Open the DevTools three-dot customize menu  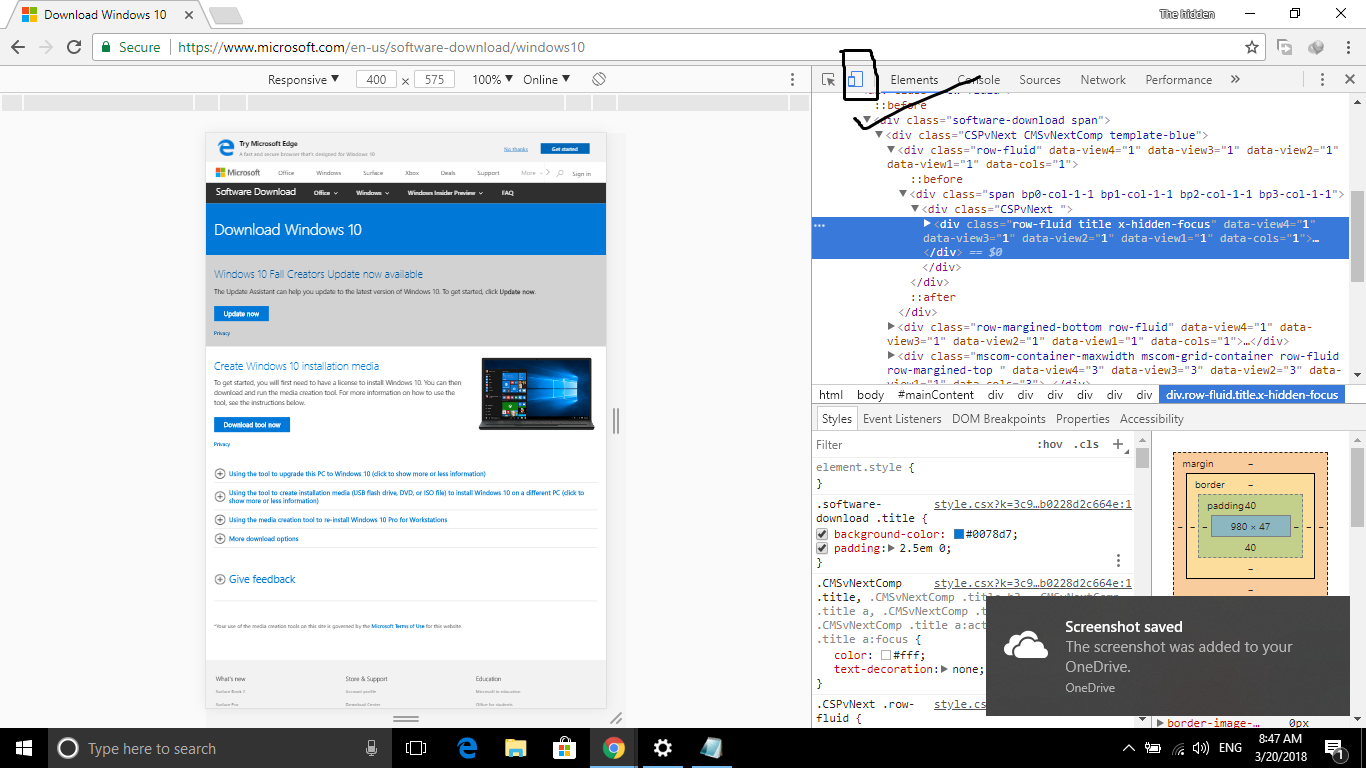pyautogui.click(x=1322, y=80)
